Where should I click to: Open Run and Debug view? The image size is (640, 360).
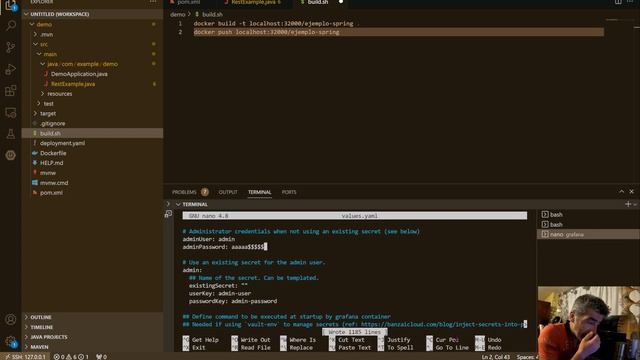[11, 69]
